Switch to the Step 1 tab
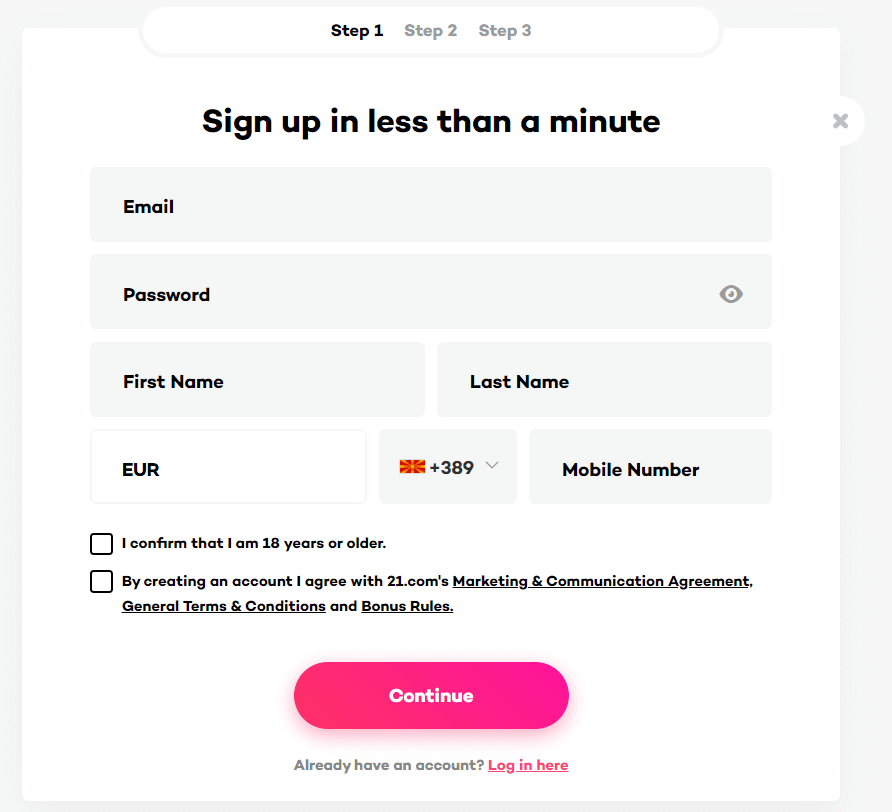 coord(357,31)
